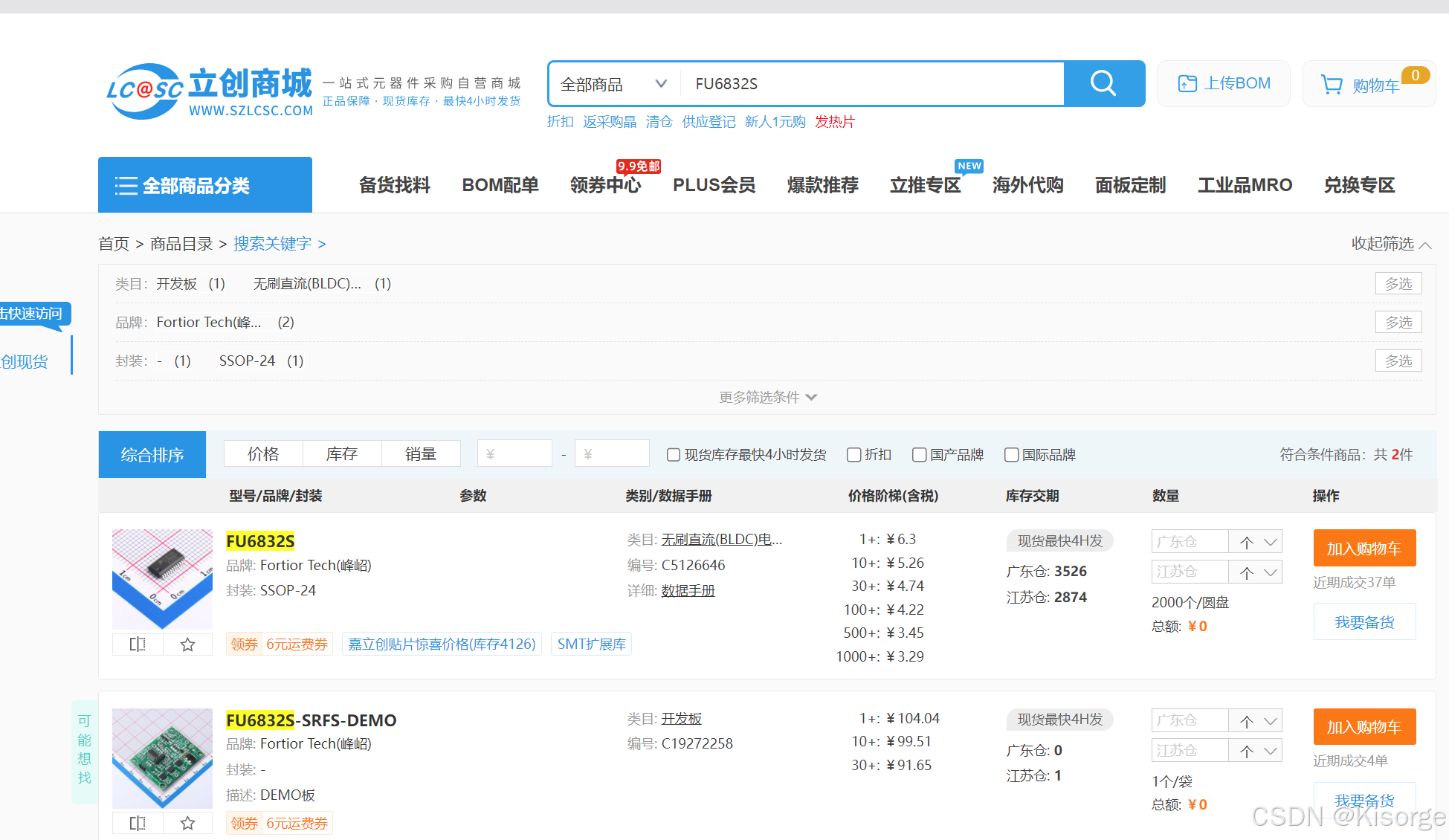
Task: Click the red 发热片 quick link
Action: (835, 122)
